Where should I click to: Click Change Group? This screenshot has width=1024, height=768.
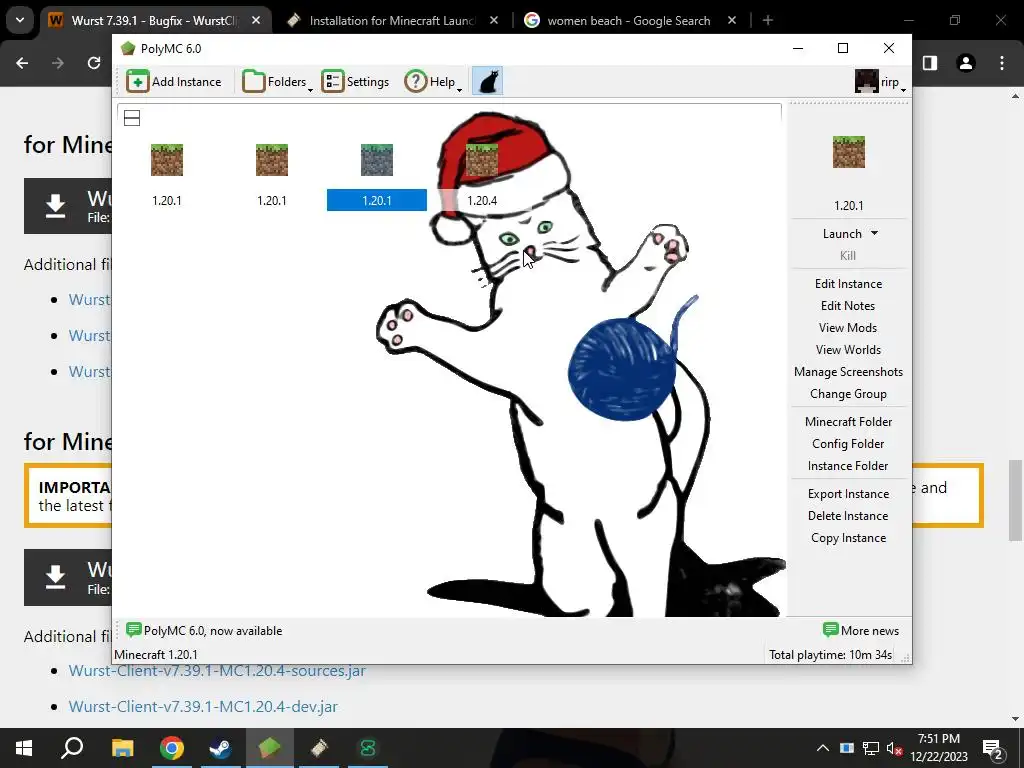coord(848,394)
